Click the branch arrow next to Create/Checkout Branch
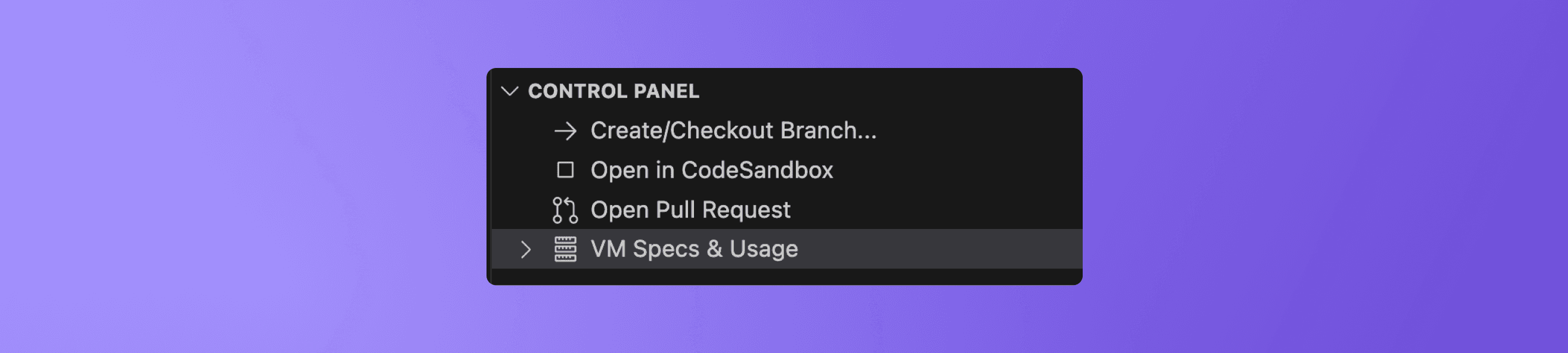 click(x=566, y=131)
